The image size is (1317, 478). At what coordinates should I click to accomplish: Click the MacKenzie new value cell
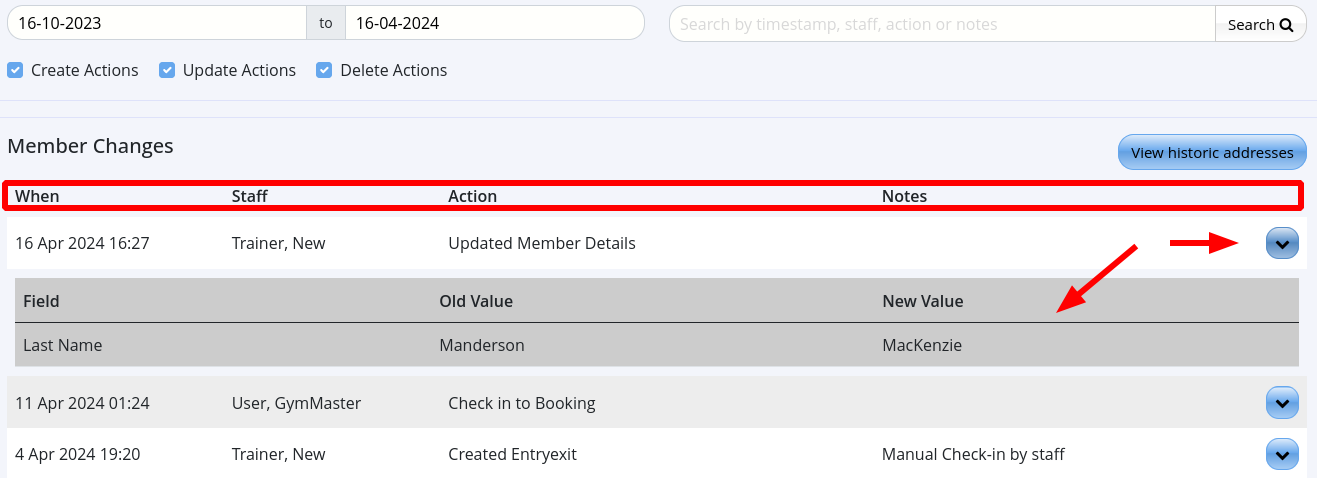[x=921, y=345]
